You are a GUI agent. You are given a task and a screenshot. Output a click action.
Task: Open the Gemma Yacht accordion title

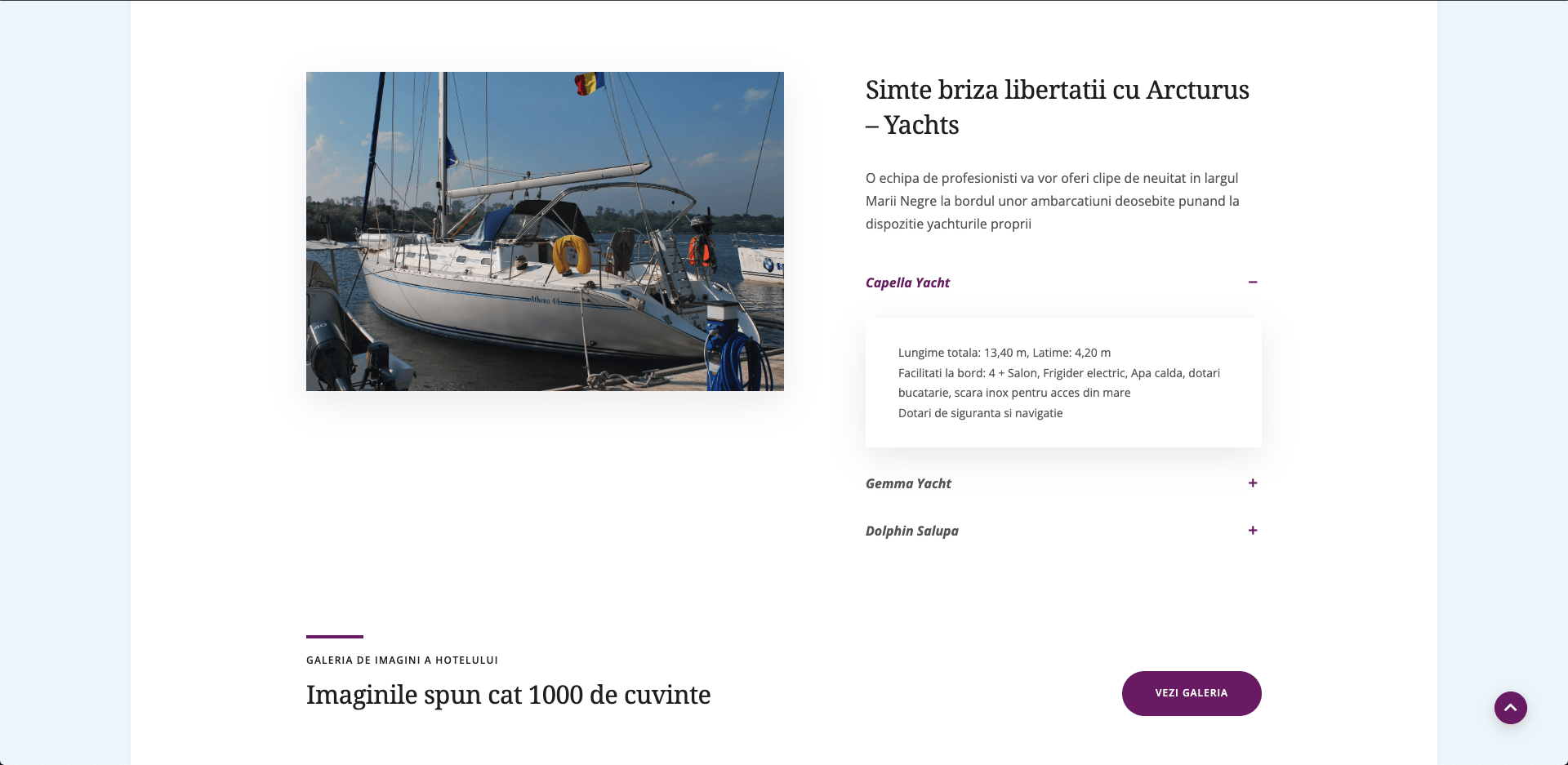pyautogui.click(x=908, y=483)
